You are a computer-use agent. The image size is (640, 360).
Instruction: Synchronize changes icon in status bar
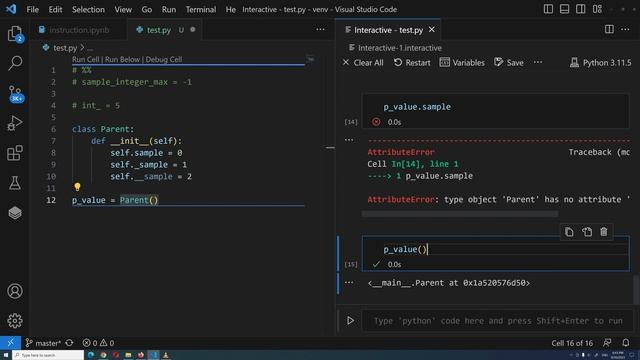coord(69,343)
